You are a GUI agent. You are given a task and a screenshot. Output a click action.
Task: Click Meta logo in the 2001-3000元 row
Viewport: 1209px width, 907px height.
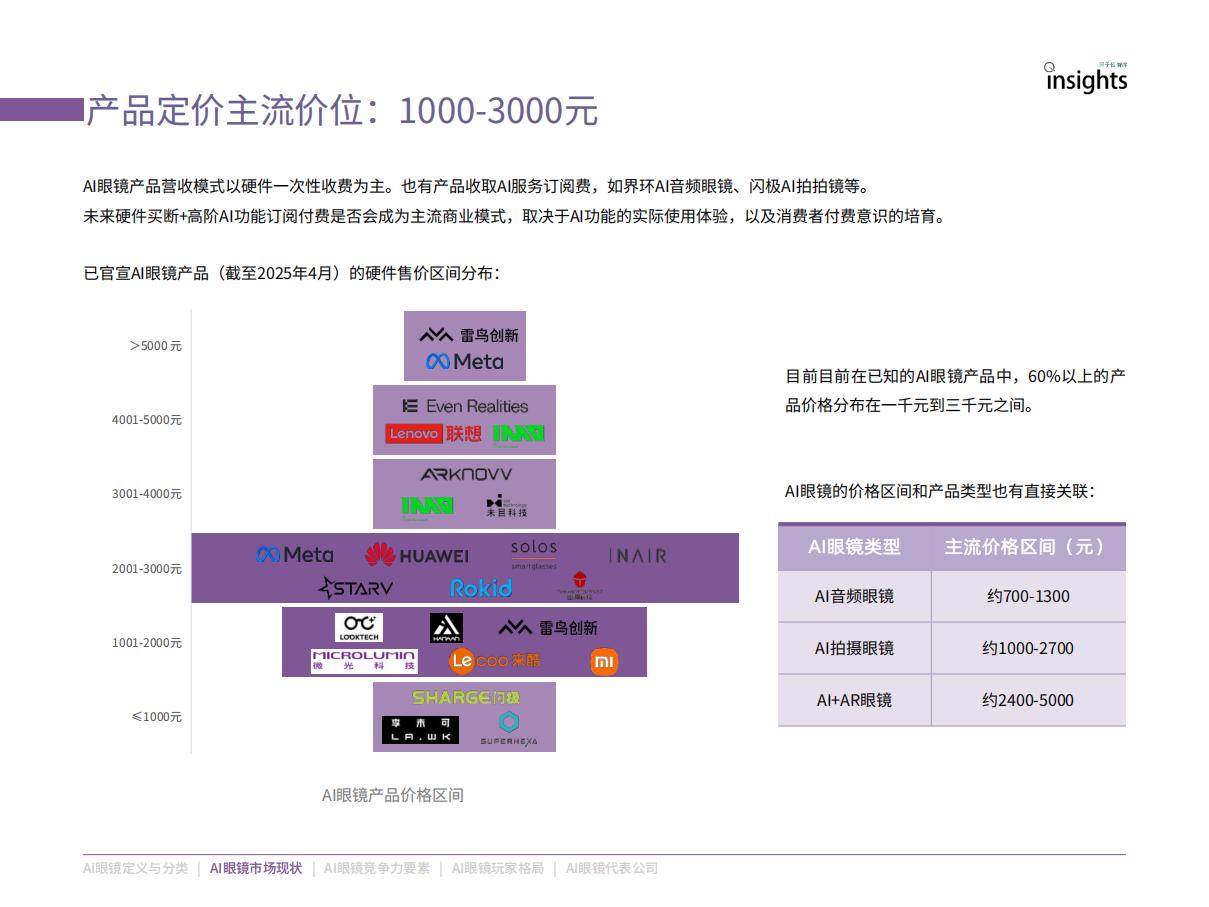[294, 554]
